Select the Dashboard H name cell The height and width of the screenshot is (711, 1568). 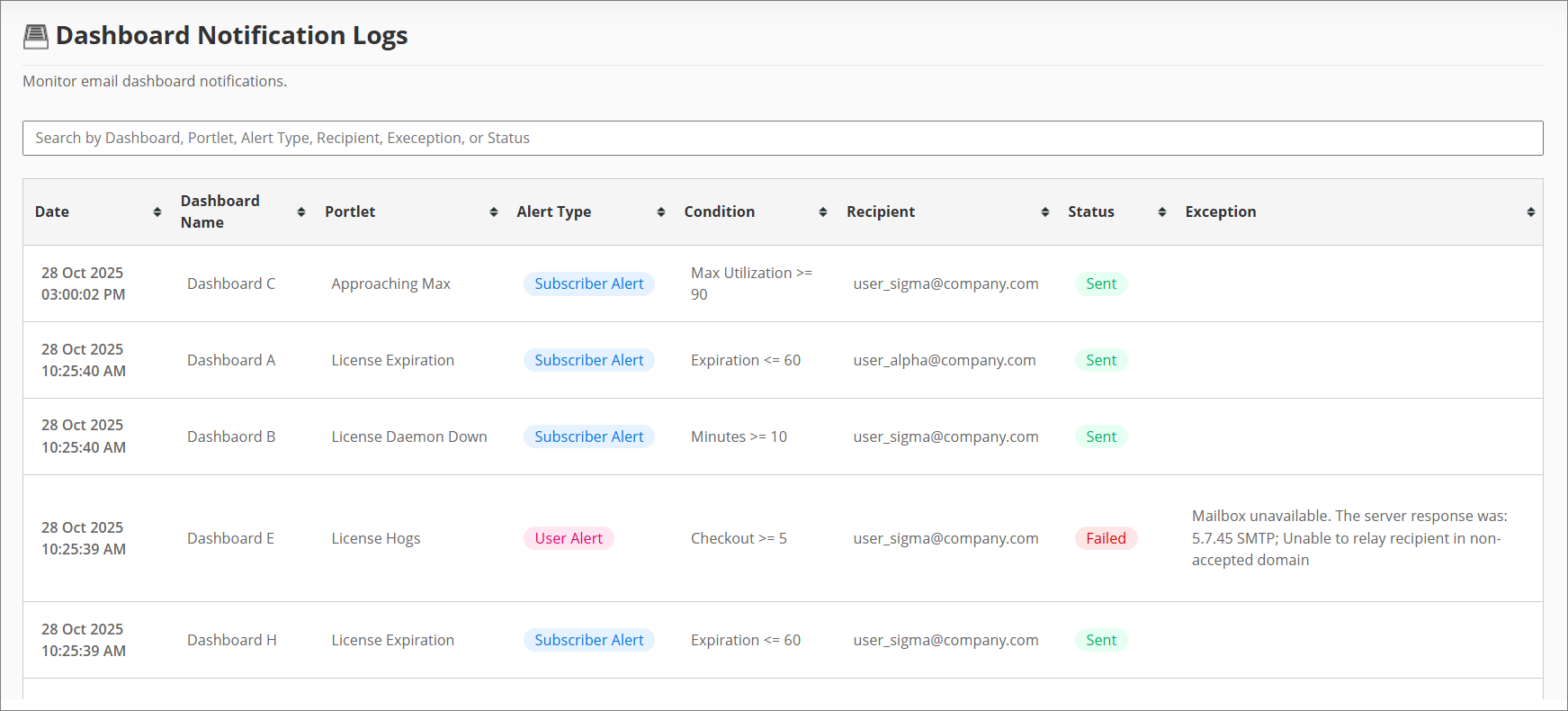232,640
